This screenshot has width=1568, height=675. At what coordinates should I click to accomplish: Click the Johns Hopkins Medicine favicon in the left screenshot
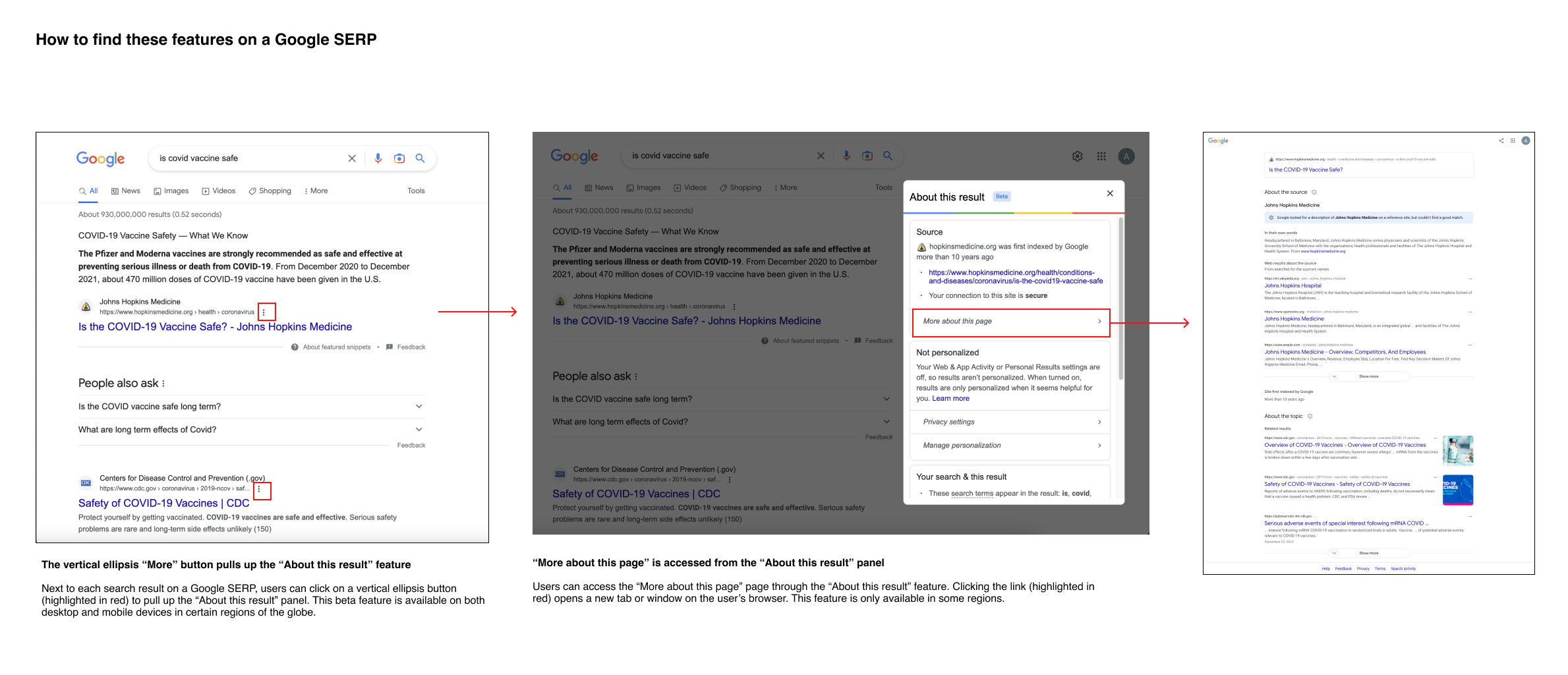(86, 307)
